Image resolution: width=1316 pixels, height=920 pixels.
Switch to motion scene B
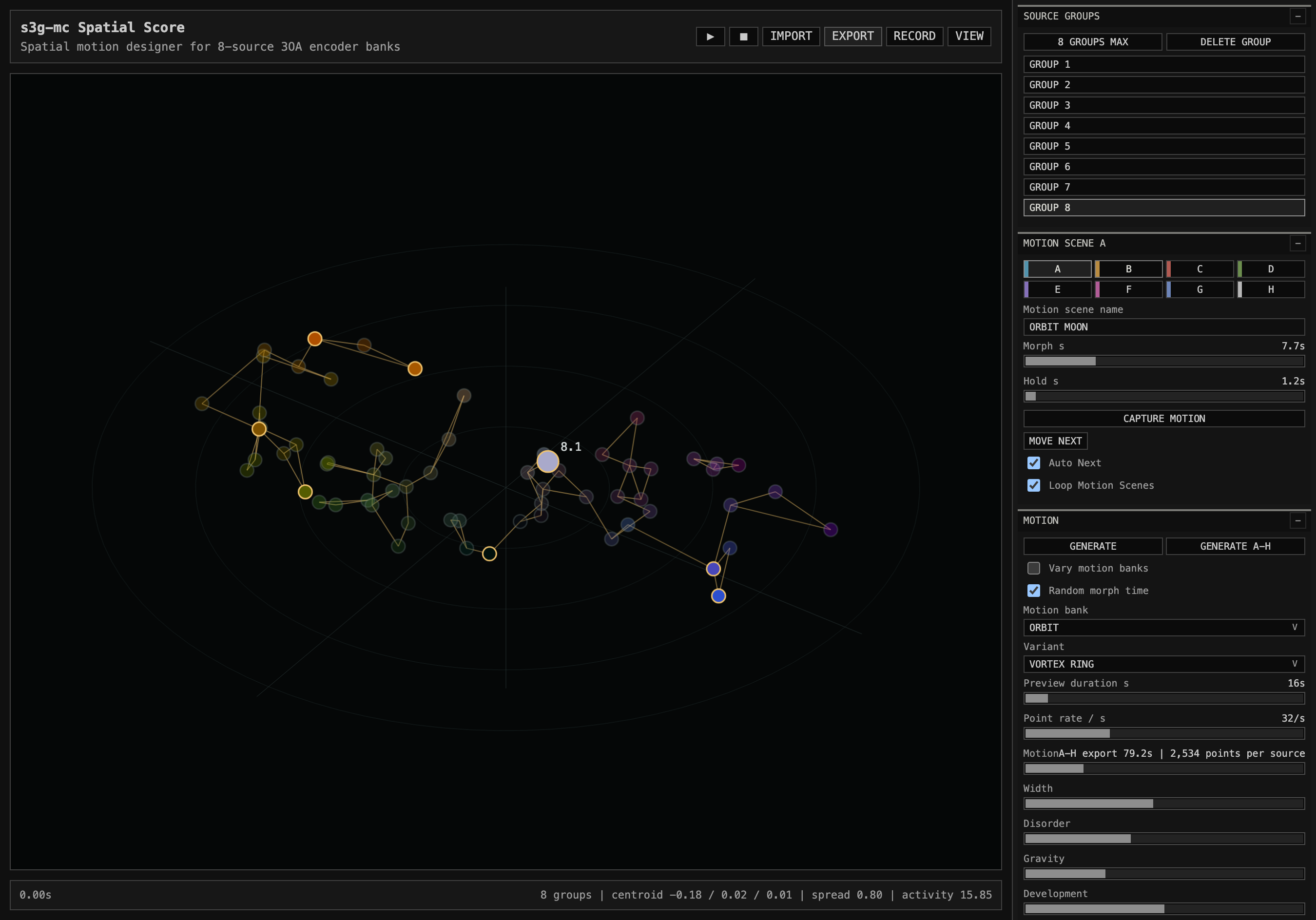click(x=1128, y=269)
